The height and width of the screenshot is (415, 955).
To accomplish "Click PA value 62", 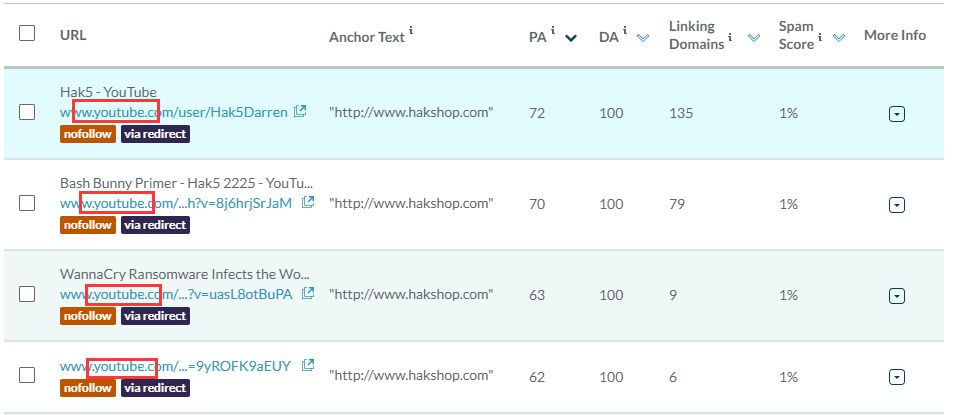I will [537, 377].
